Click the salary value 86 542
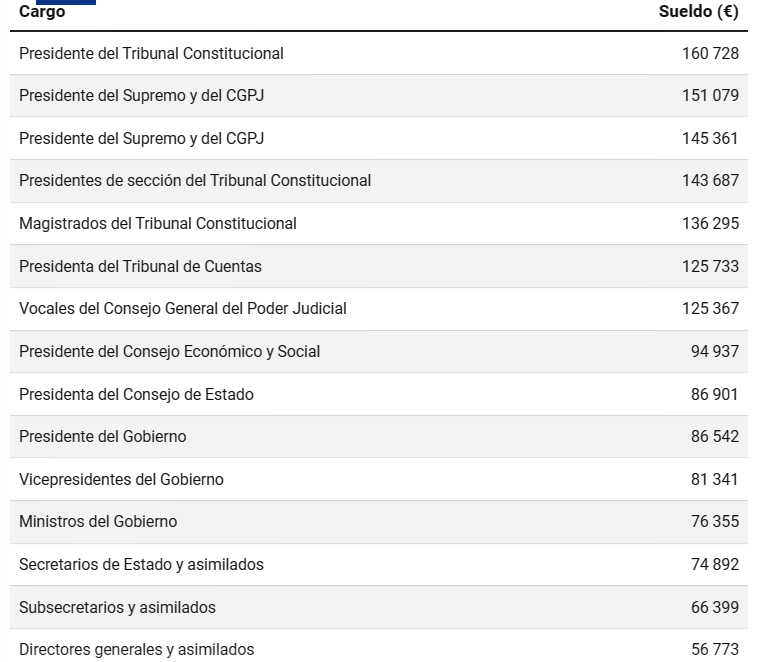This screenshot has width=760, height=662. (715, 437)
